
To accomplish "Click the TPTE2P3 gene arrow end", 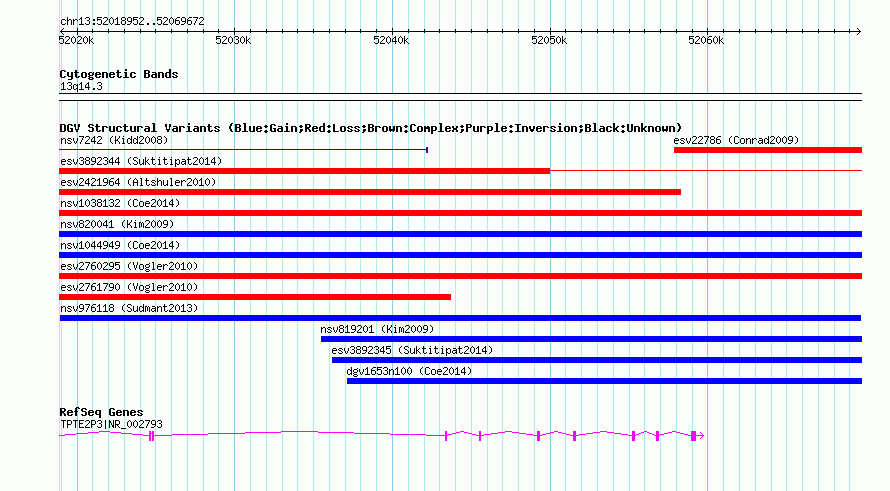I will click(x=701, y=436).
